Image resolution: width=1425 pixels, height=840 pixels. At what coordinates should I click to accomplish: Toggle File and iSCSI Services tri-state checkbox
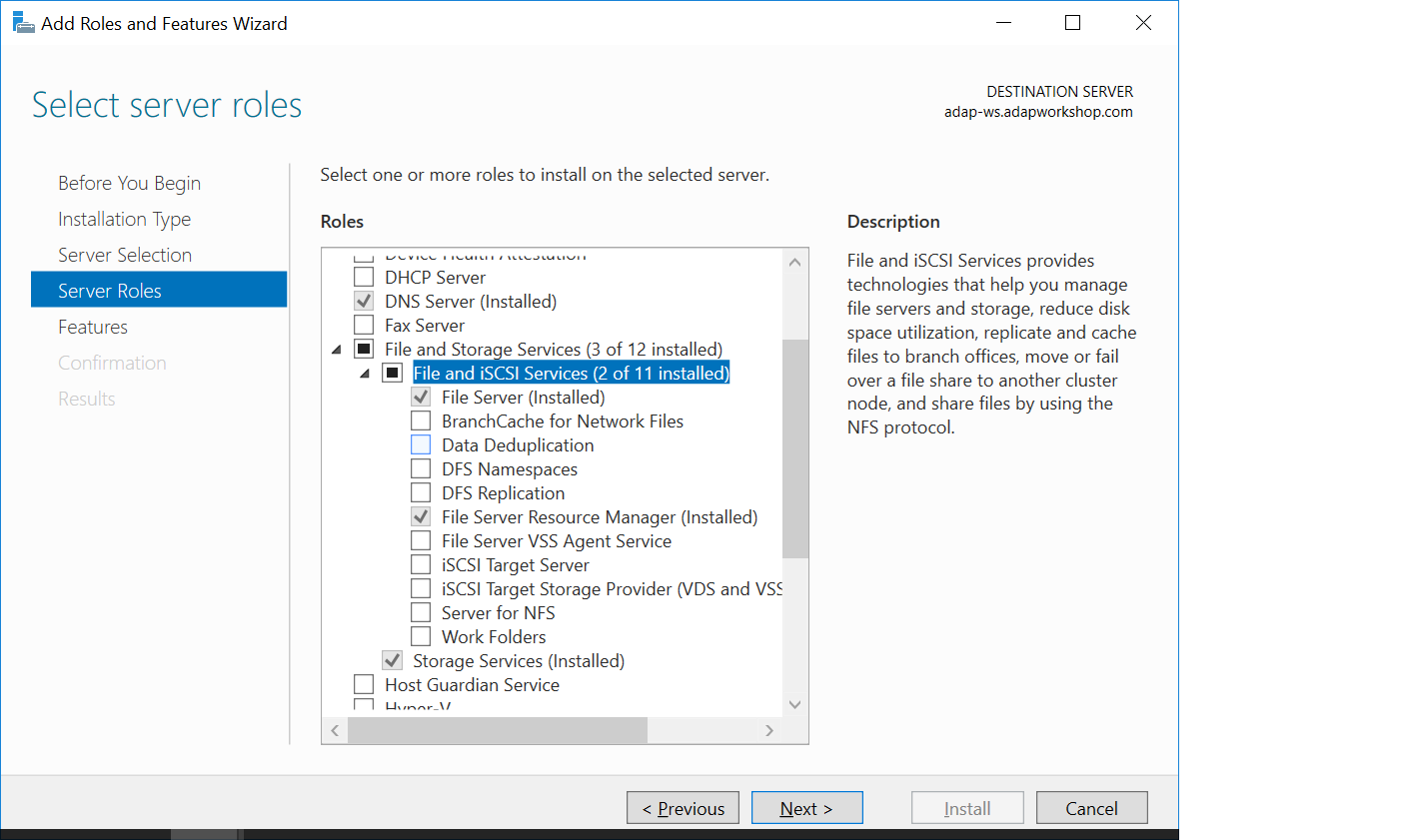pos(393,373)
